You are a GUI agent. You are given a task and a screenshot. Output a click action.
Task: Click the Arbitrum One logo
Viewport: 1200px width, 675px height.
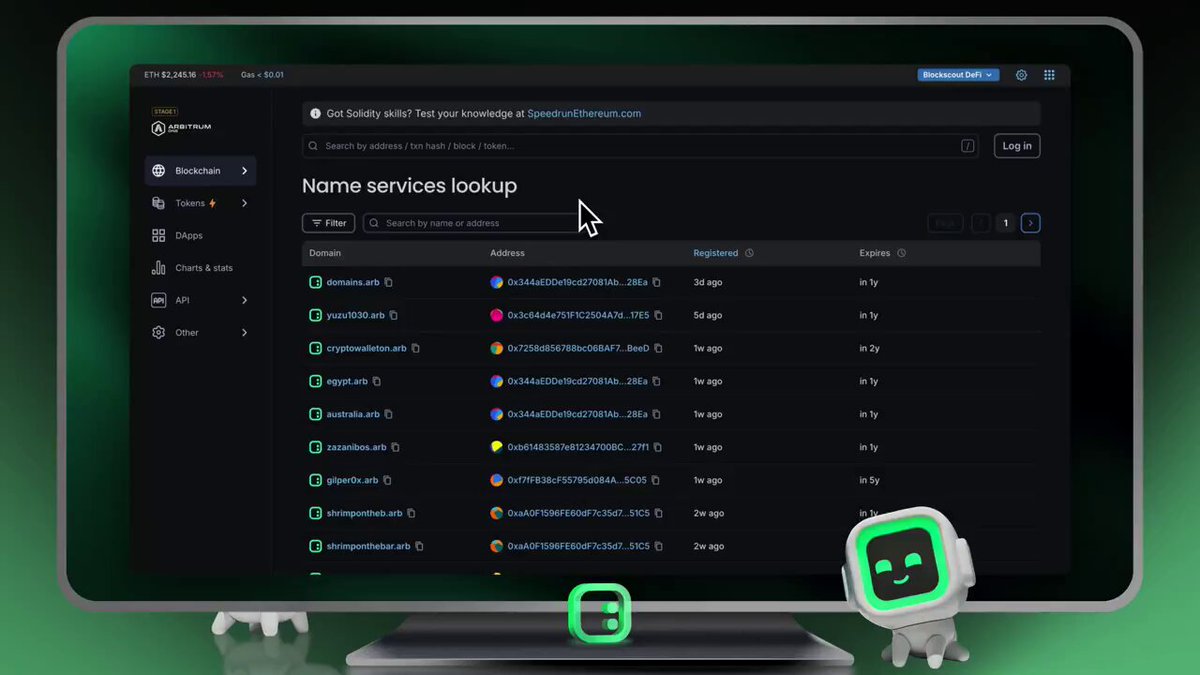click(181, 128)
